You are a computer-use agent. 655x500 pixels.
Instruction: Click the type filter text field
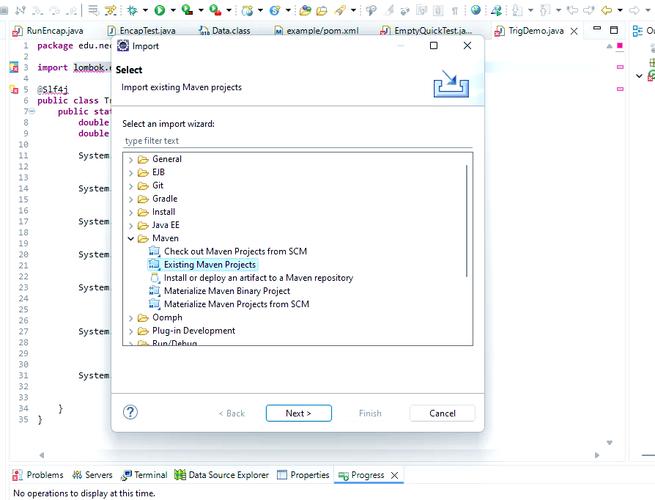click(297, 141)
